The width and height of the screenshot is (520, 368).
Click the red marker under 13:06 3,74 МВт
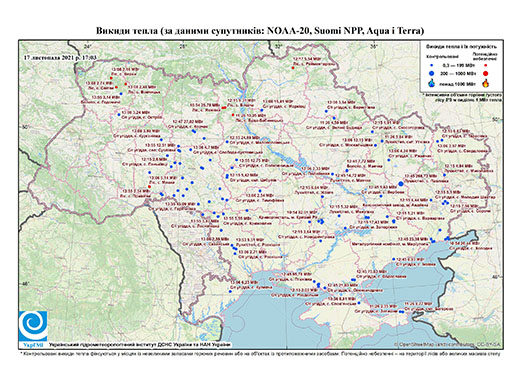pos(149,187)
